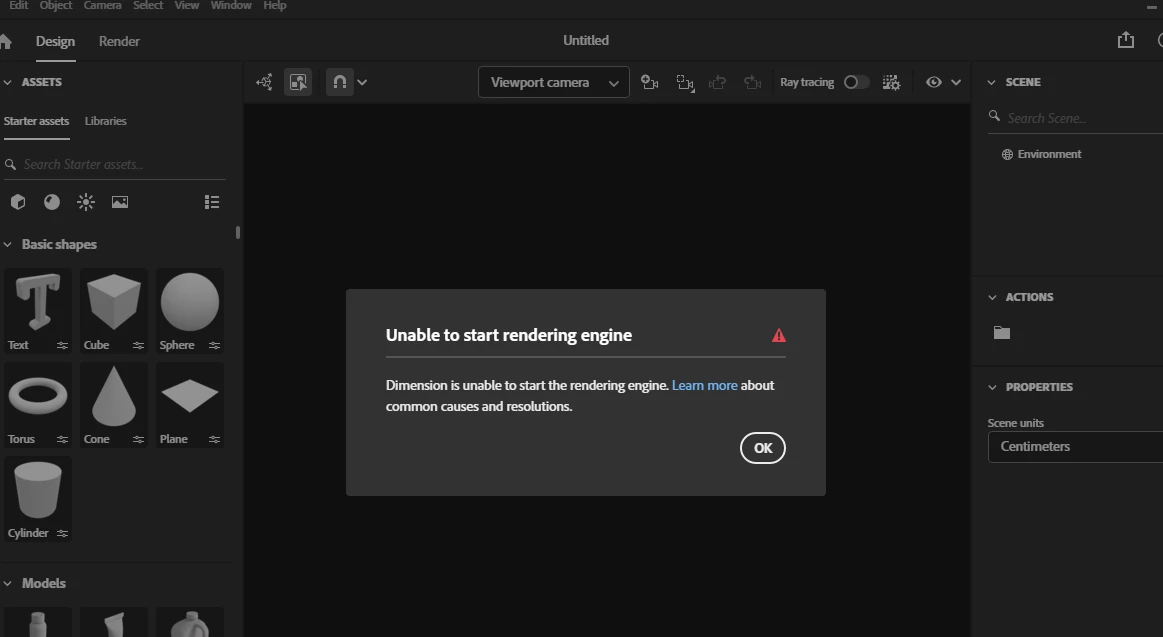The width and height of the screenshot is (1163, 637).
Task: Open the Select menu
Action: tap(148, 5)
